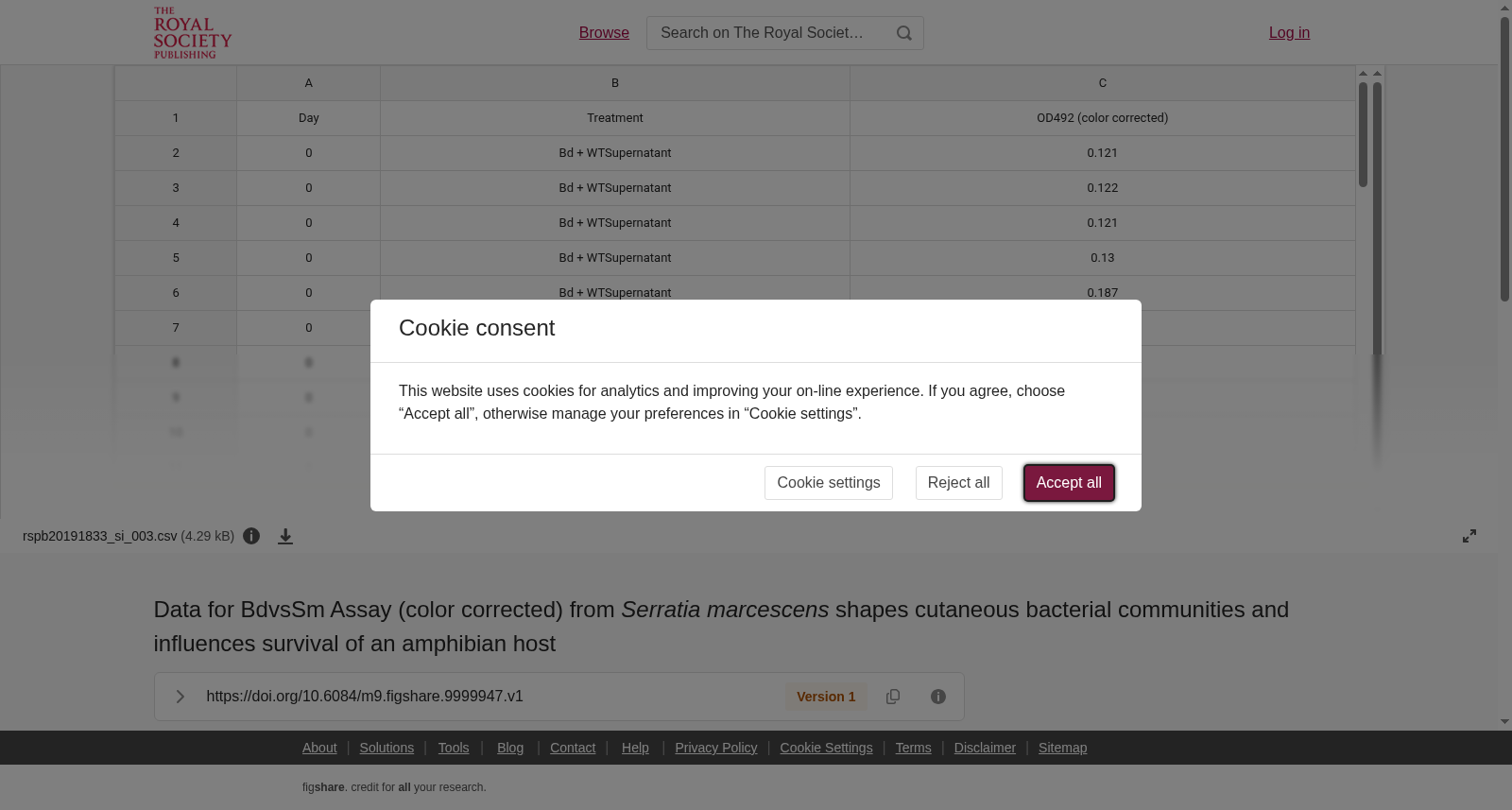Screen dimensions: 1512x810
Task: Show version info icon next to Version 1
Action: 938,697
